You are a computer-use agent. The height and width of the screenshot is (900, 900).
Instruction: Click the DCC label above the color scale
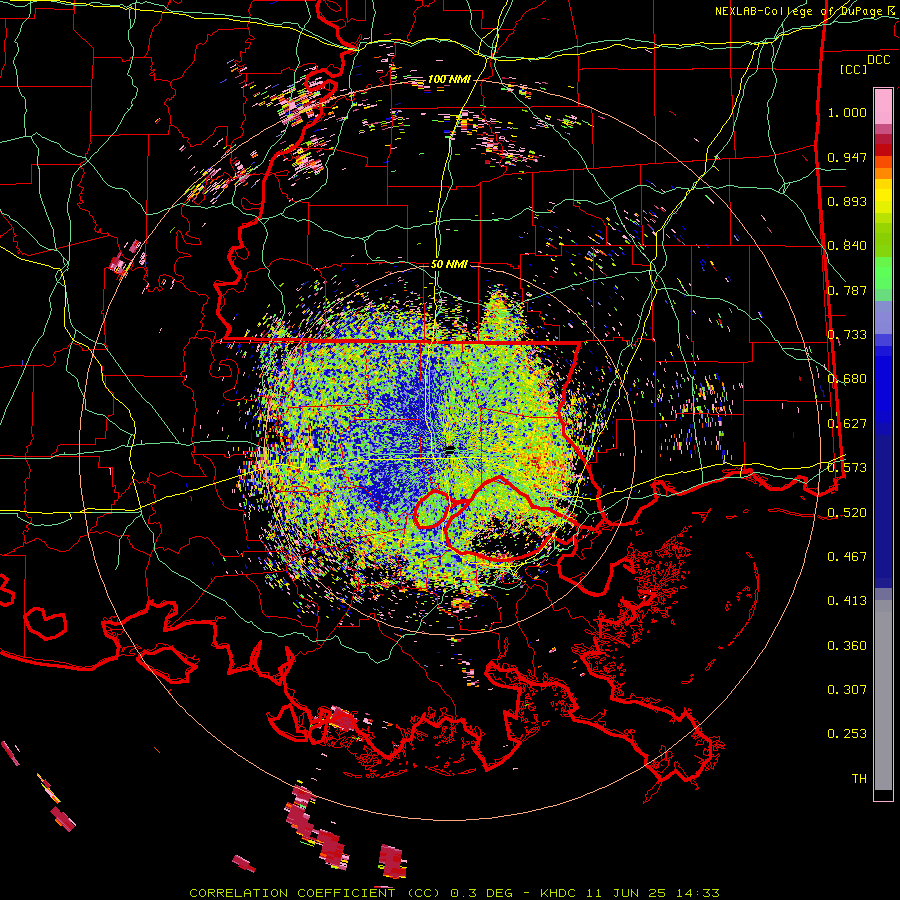[878, 60]
